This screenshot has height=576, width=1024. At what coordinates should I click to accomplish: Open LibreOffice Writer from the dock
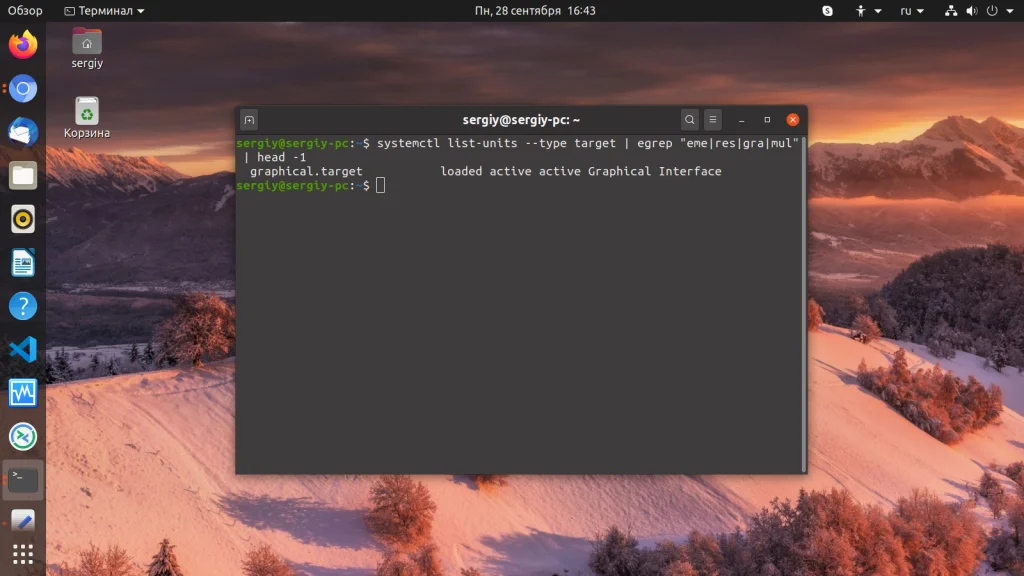point(22,262)
